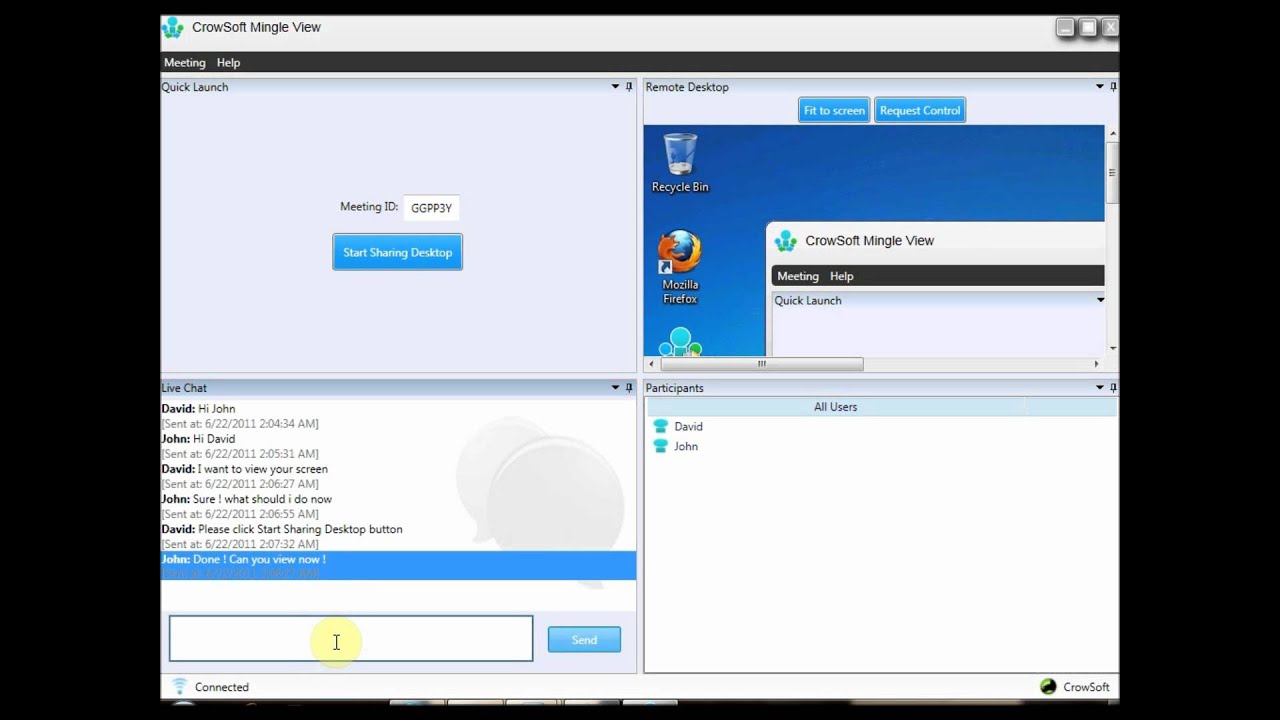Screen dimensions: 1280x720
Task: Select chat message "David: Hi John"
Action: pyautogui.click(x=198, y=408)
